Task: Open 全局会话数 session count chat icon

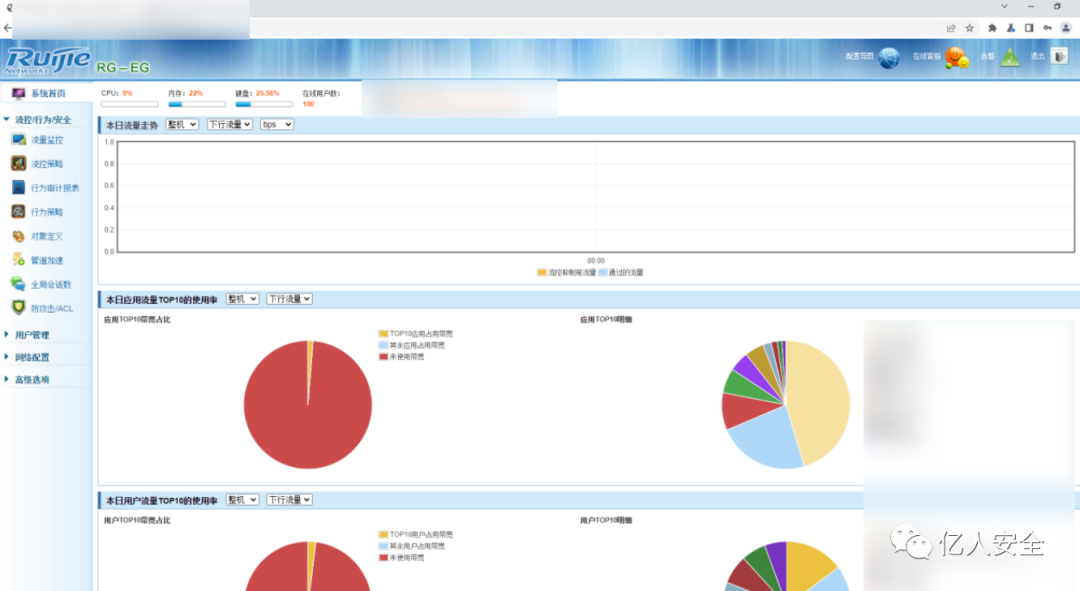Action: coord(19,284)
